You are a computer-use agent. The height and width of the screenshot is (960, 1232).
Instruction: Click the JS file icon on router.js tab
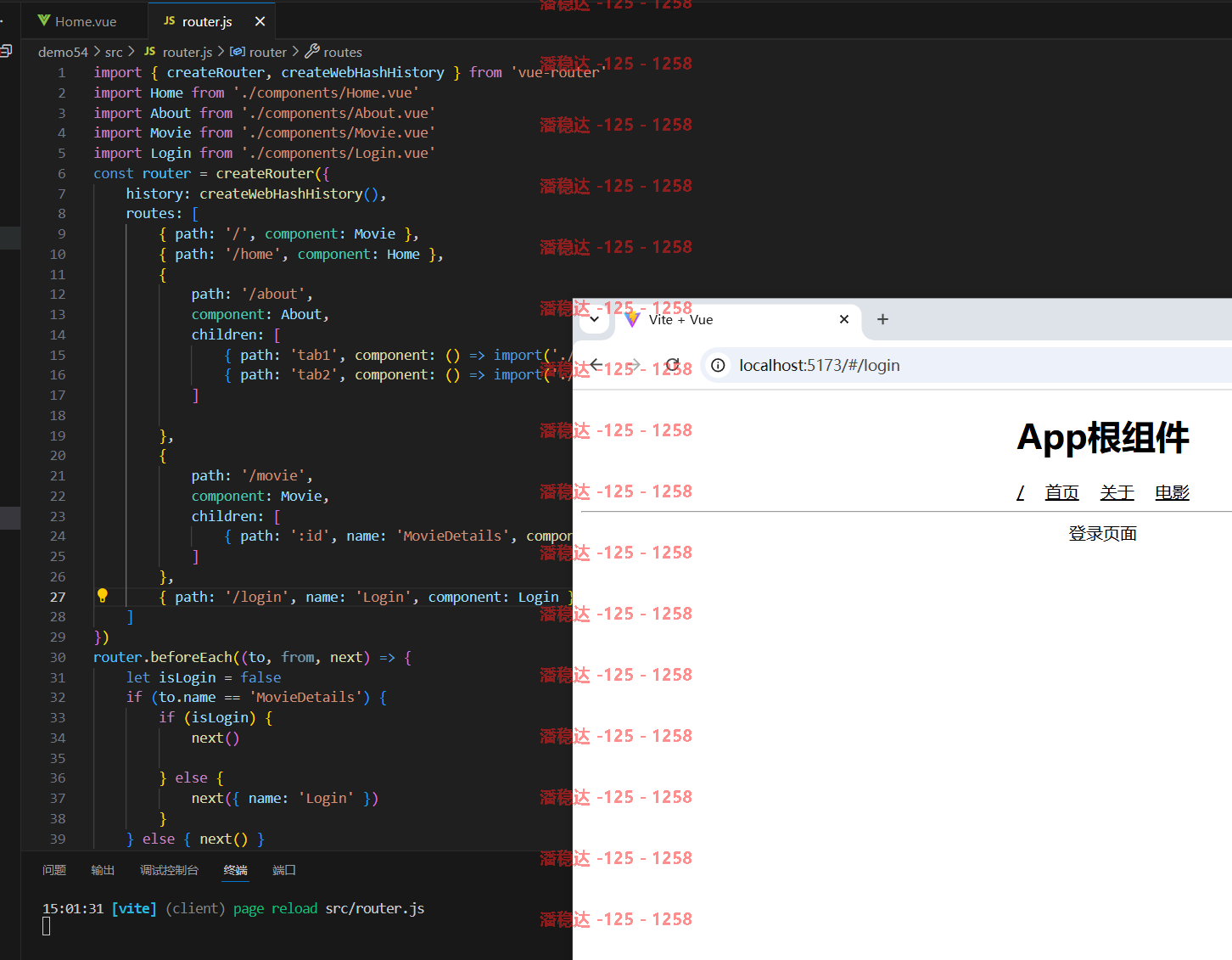tap(169, 20)
